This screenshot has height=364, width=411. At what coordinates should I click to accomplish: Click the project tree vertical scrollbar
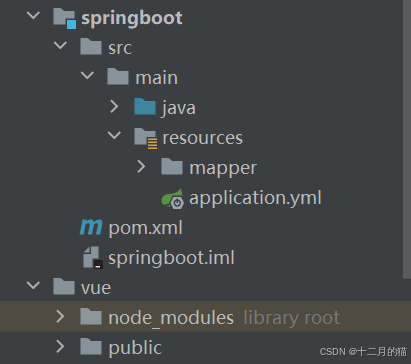407,139
